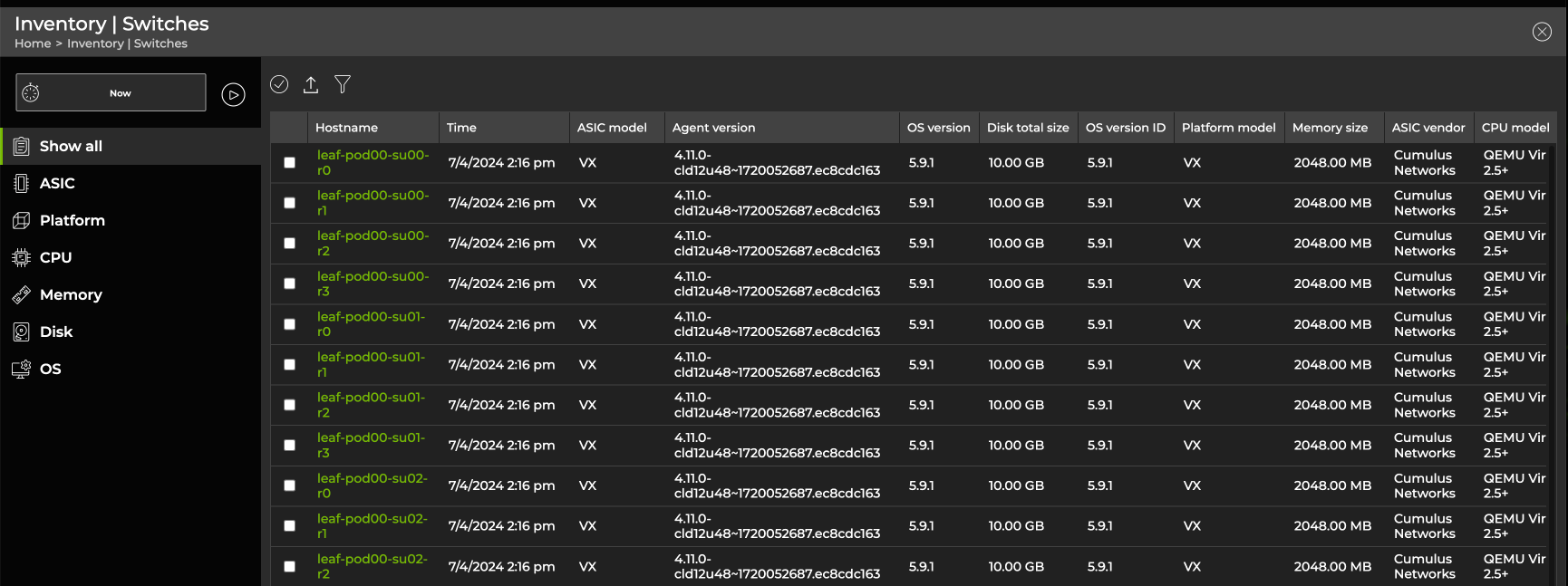Go to Disk inventory section
1568x586 pixels.
coord(55,331)
